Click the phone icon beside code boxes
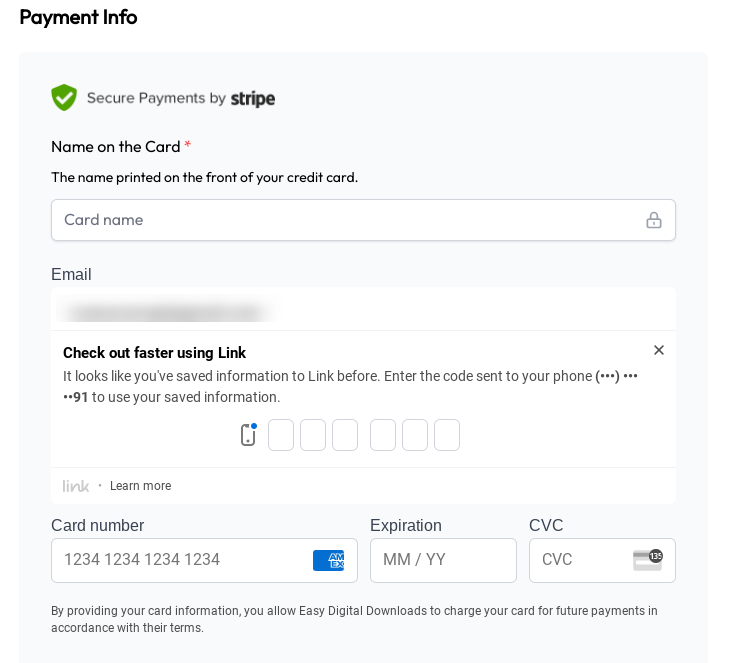729x663 pixels. coord(248,435)
